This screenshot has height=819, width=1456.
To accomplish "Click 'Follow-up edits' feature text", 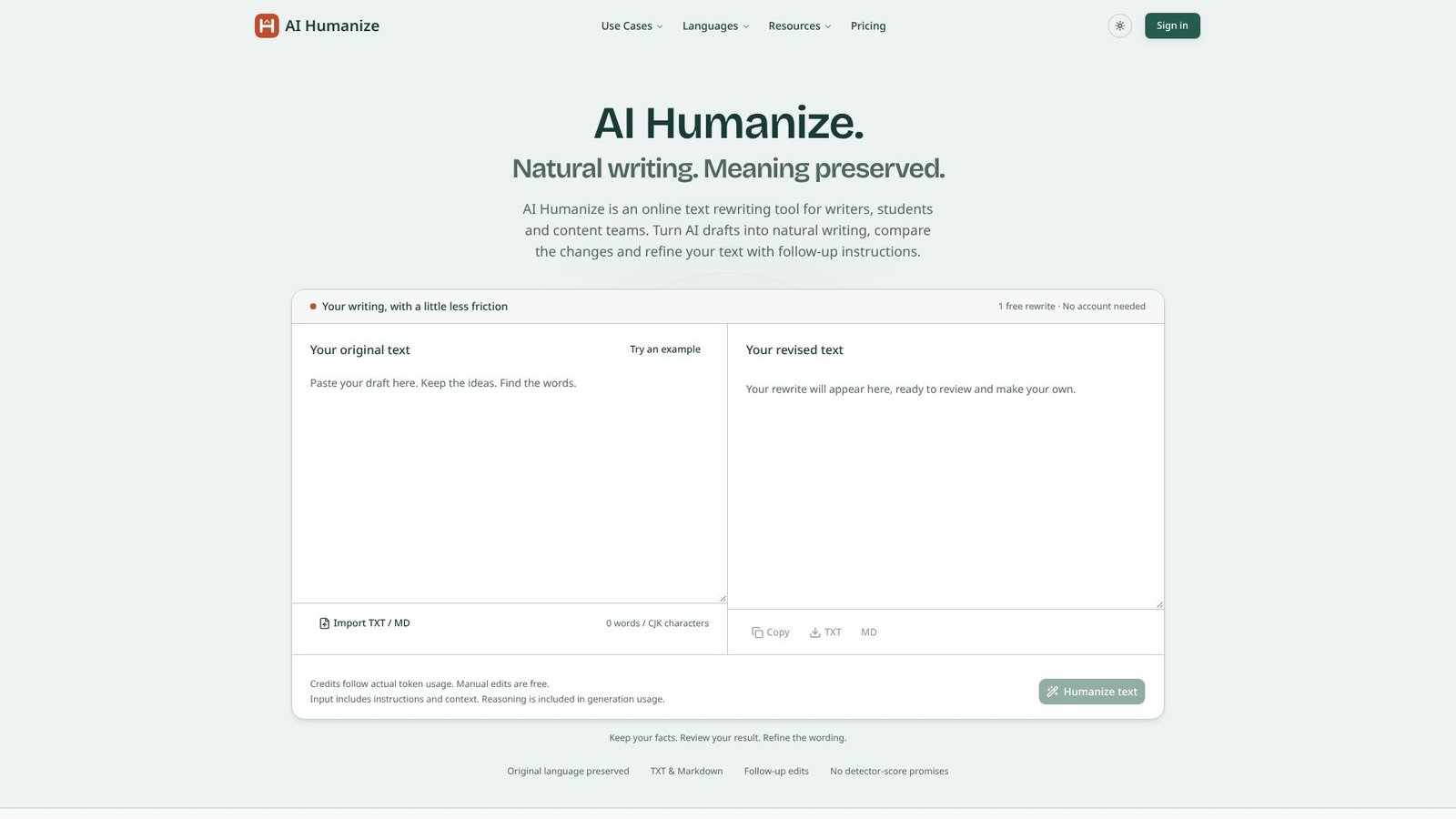I will (776, 772).
